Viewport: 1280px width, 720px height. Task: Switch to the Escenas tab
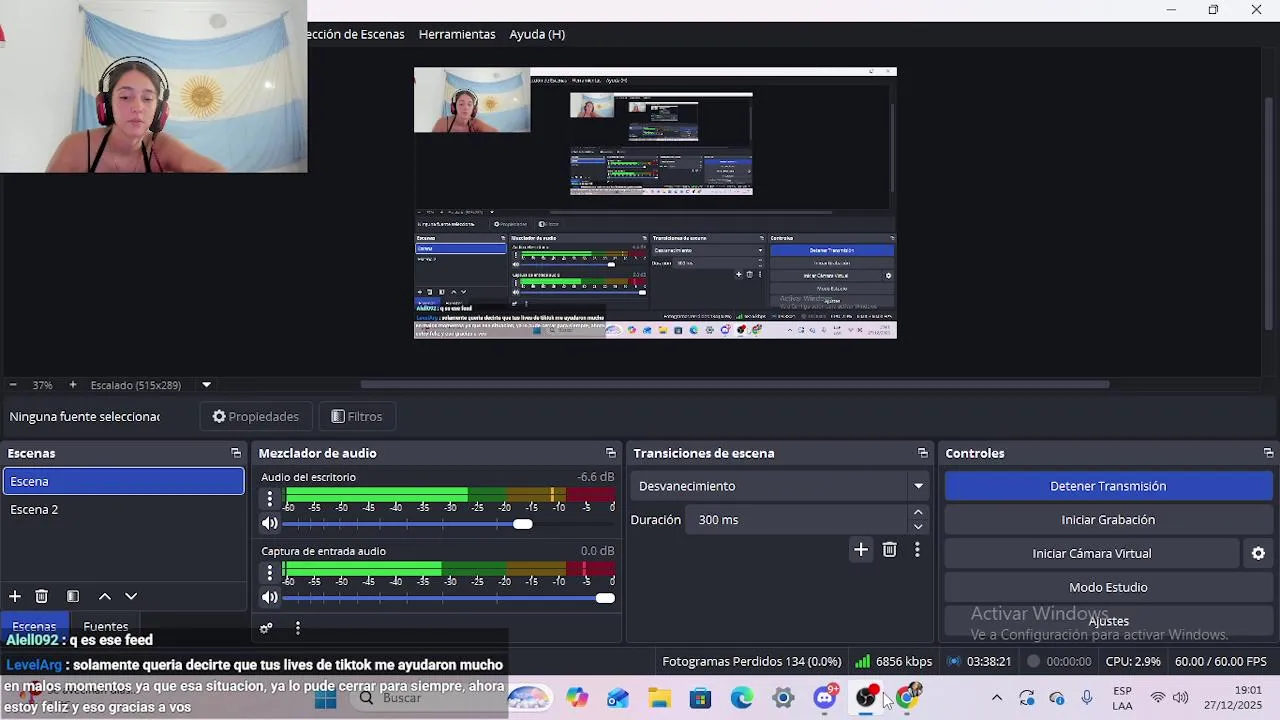point(34,626)
